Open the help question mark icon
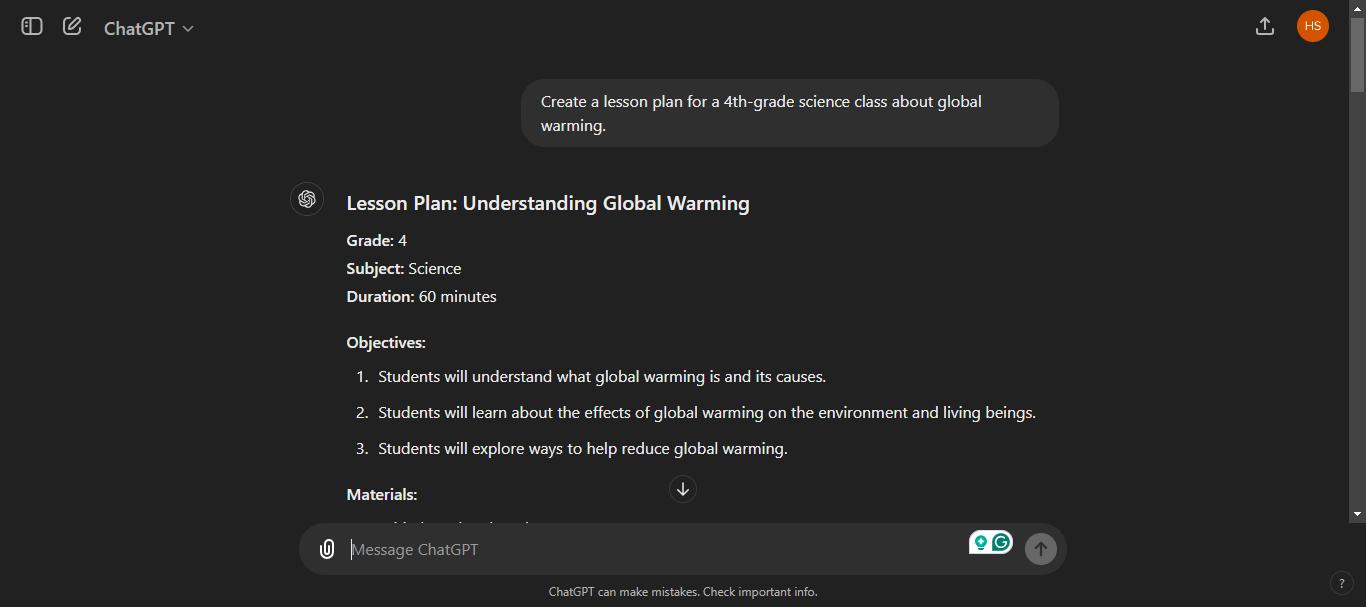Viewport: 1366px width, 607px height. click(1343, 583)
